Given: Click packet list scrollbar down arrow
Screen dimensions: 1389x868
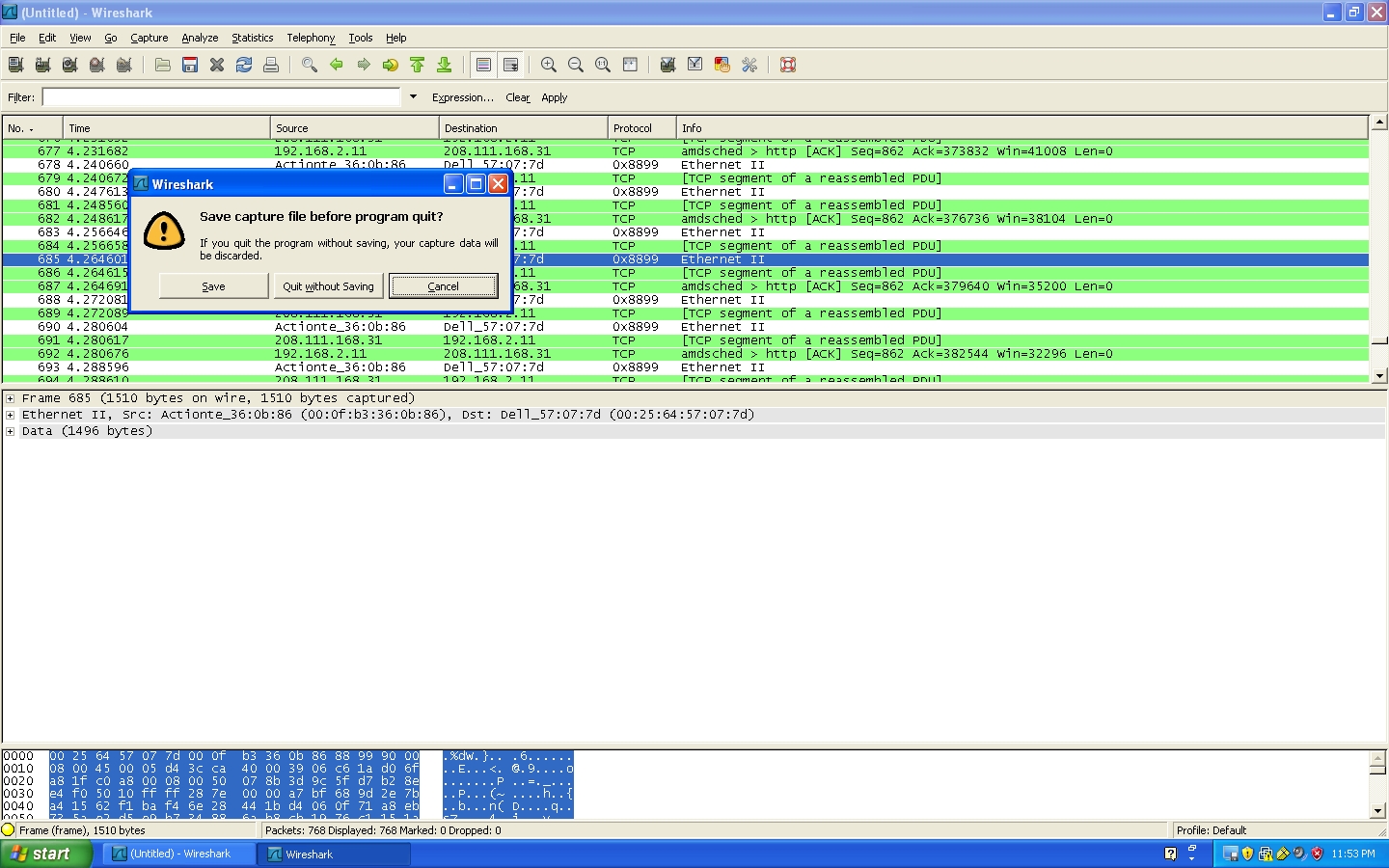Looking at the screenshot, I should click(1379, 375).
